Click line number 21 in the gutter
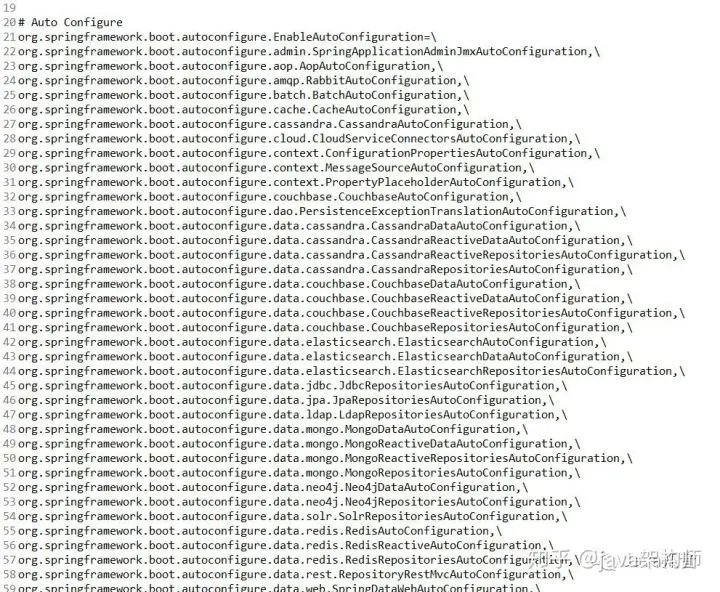The width and height of the screenshot is (720, 592). [x=10, y=37]
